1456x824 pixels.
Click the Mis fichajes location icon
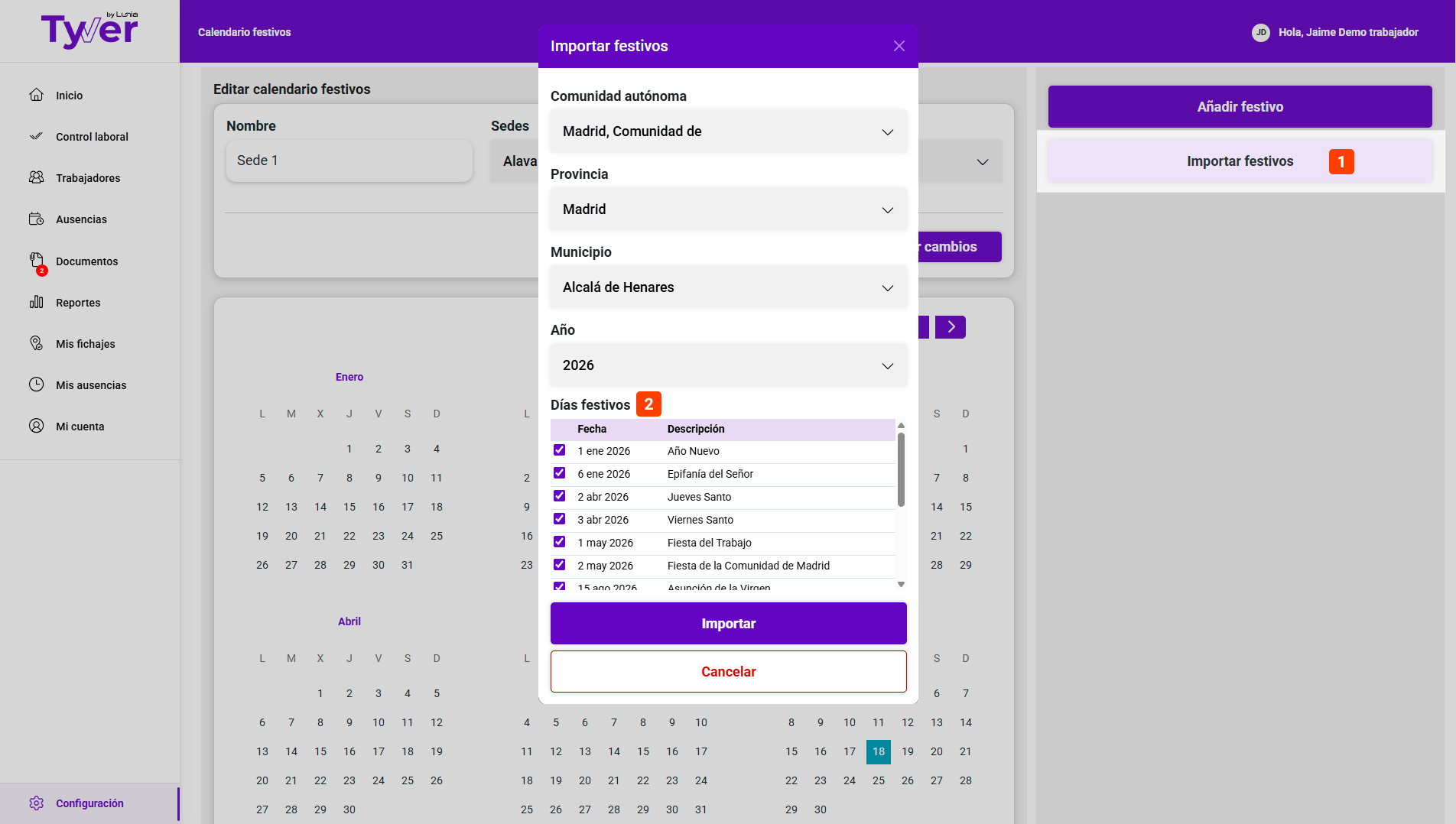pos(36,343)
